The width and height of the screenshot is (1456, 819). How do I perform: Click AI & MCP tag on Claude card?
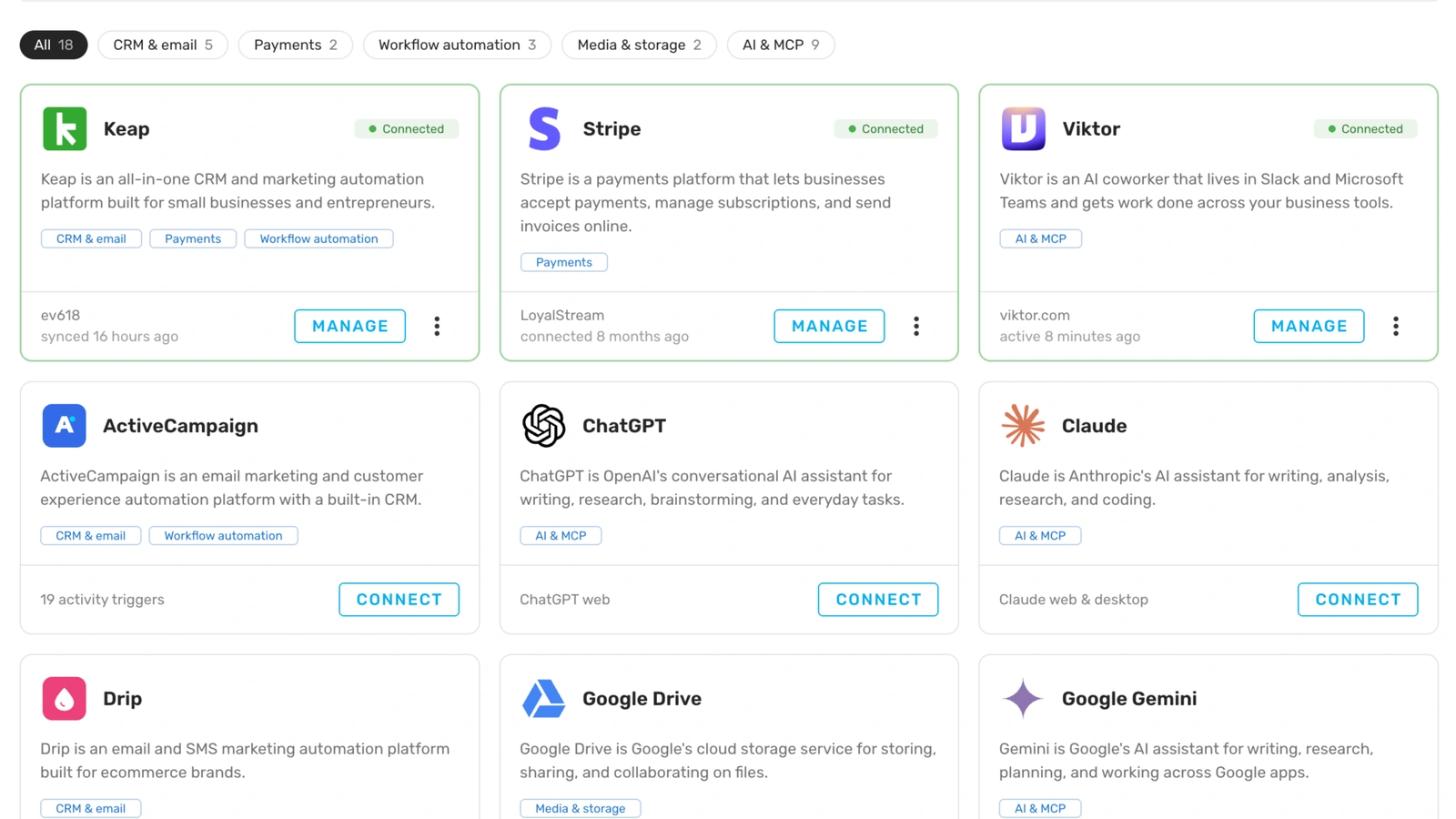click(x=1040, y=536)
